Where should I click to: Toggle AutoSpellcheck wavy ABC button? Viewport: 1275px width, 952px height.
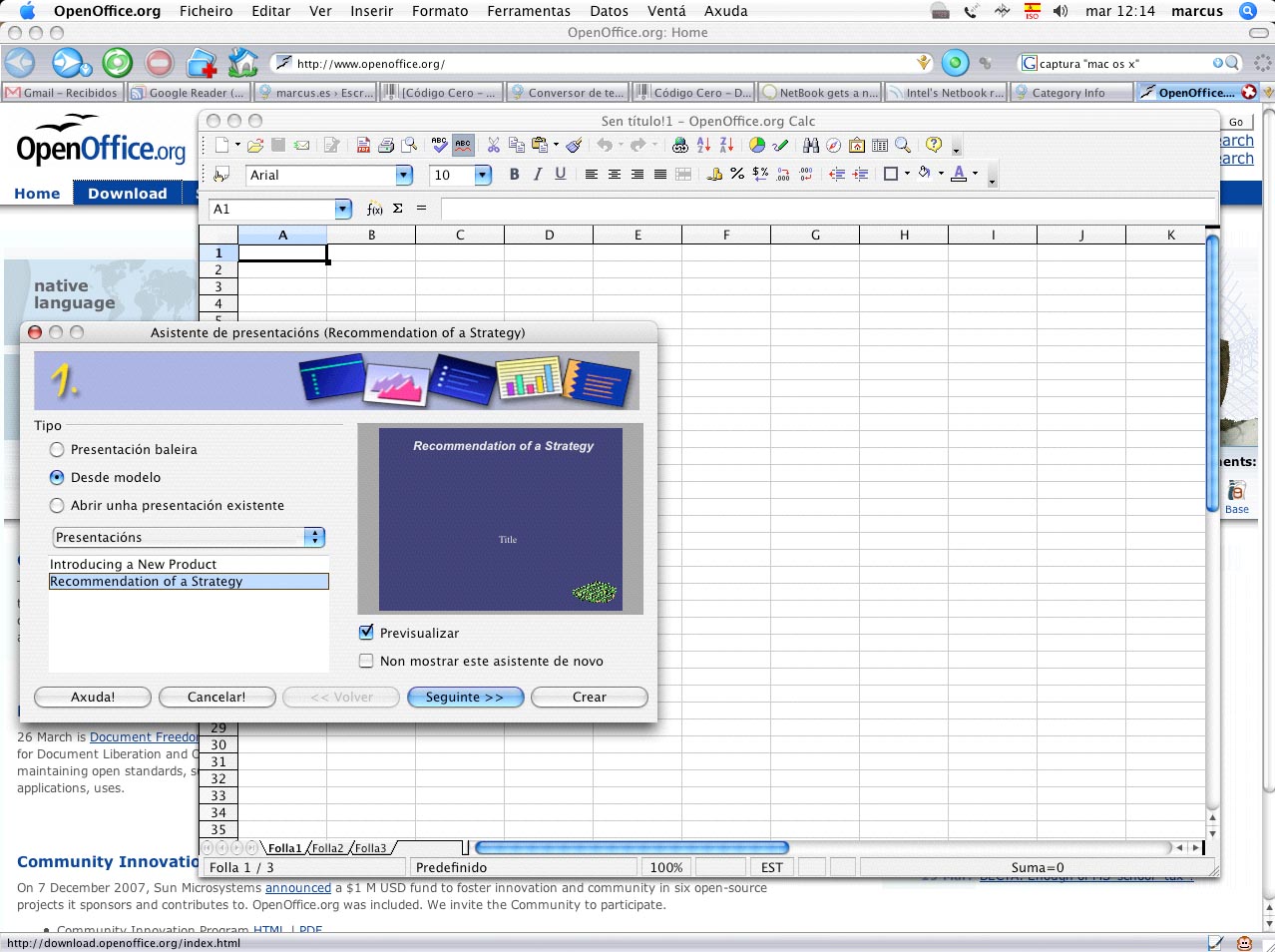point(463,146)
